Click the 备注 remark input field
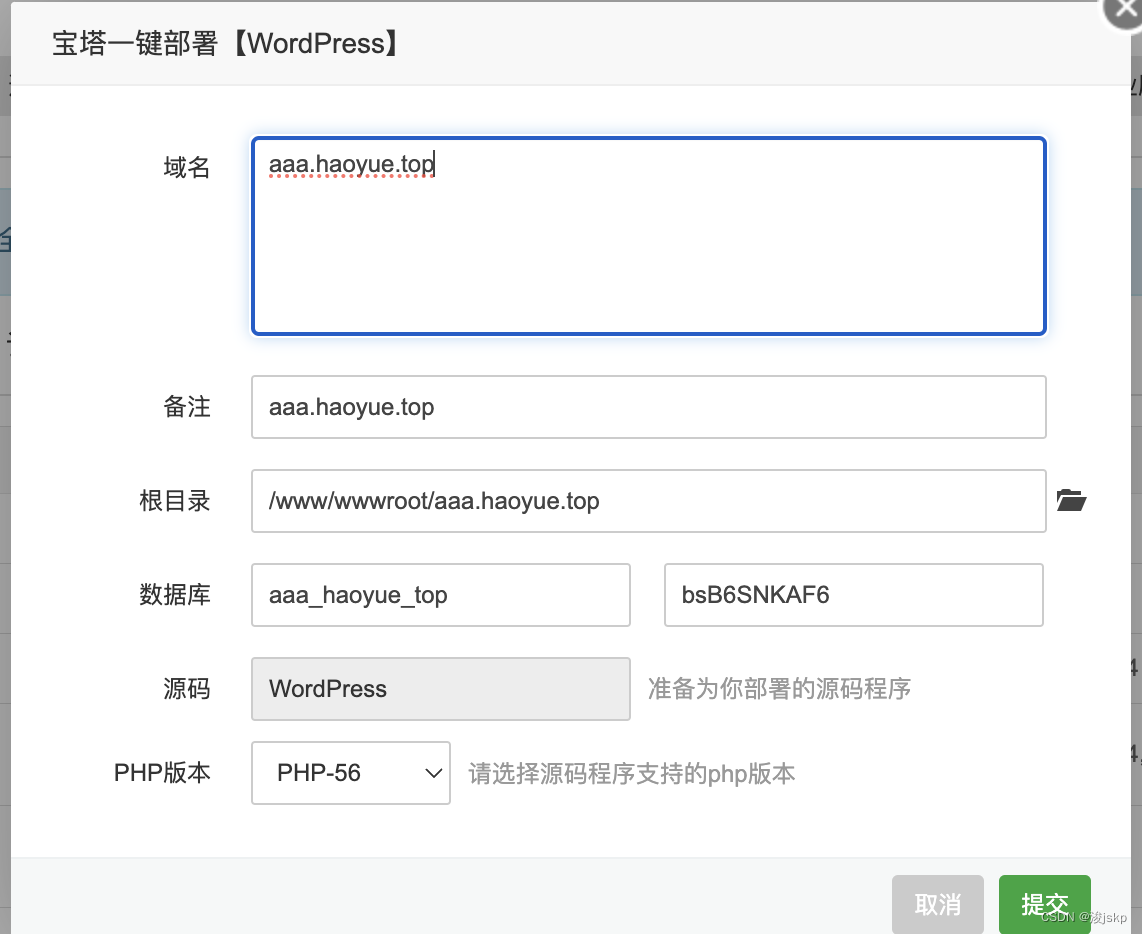 (649, 407)
